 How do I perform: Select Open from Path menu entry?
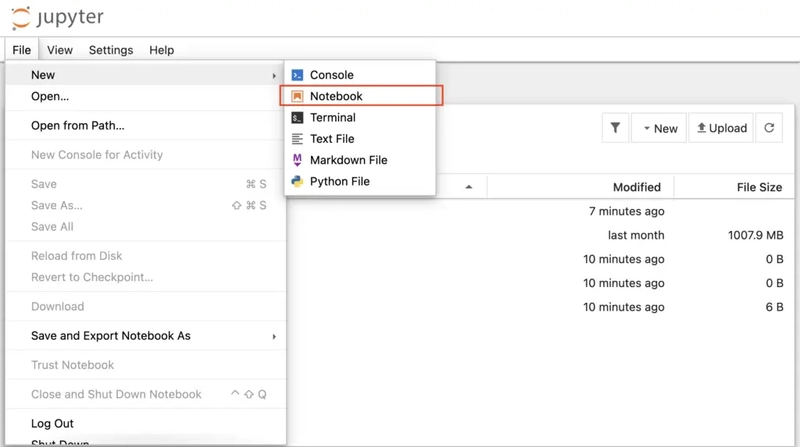78,126
